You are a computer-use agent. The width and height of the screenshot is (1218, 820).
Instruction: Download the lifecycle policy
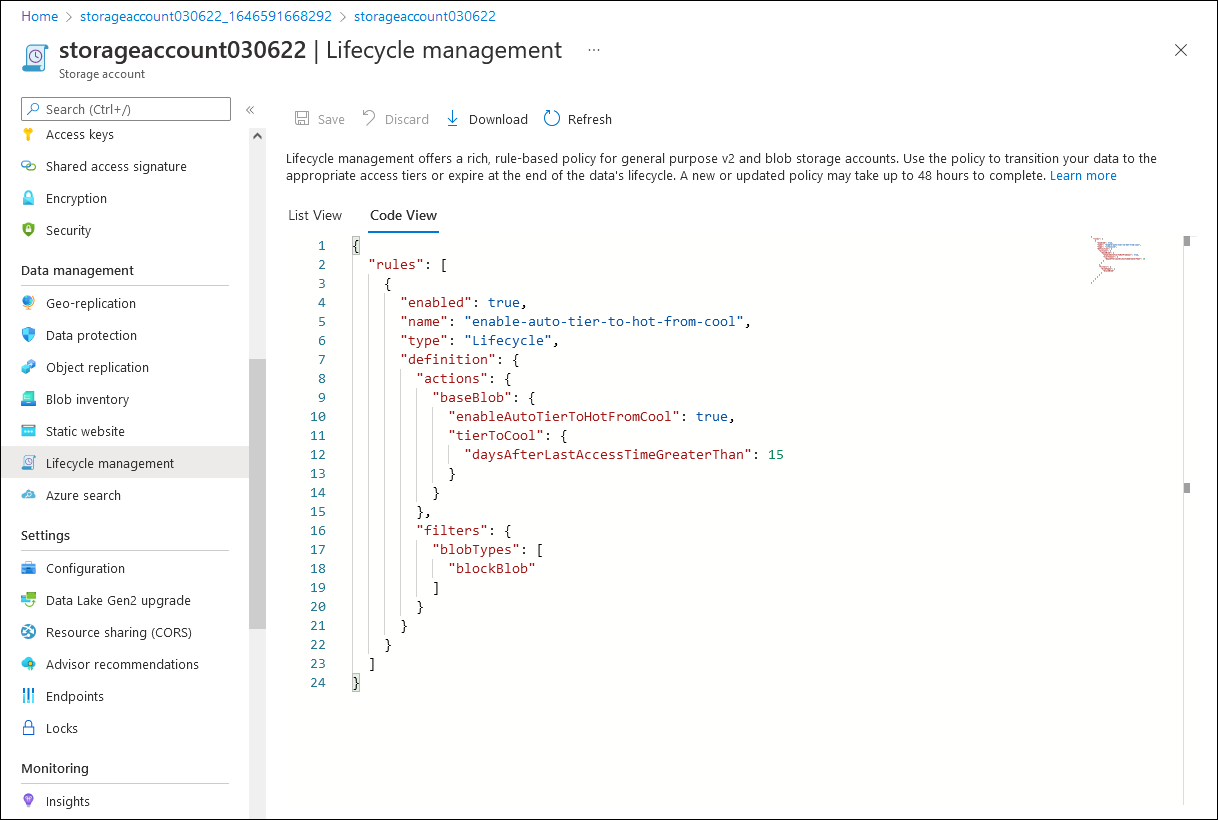tap(486, 119)
